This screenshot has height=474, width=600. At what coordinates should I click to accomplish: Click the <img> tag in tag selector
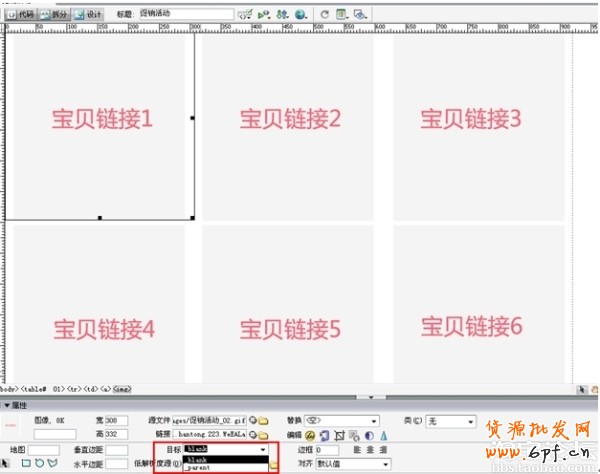pos(124,388)
